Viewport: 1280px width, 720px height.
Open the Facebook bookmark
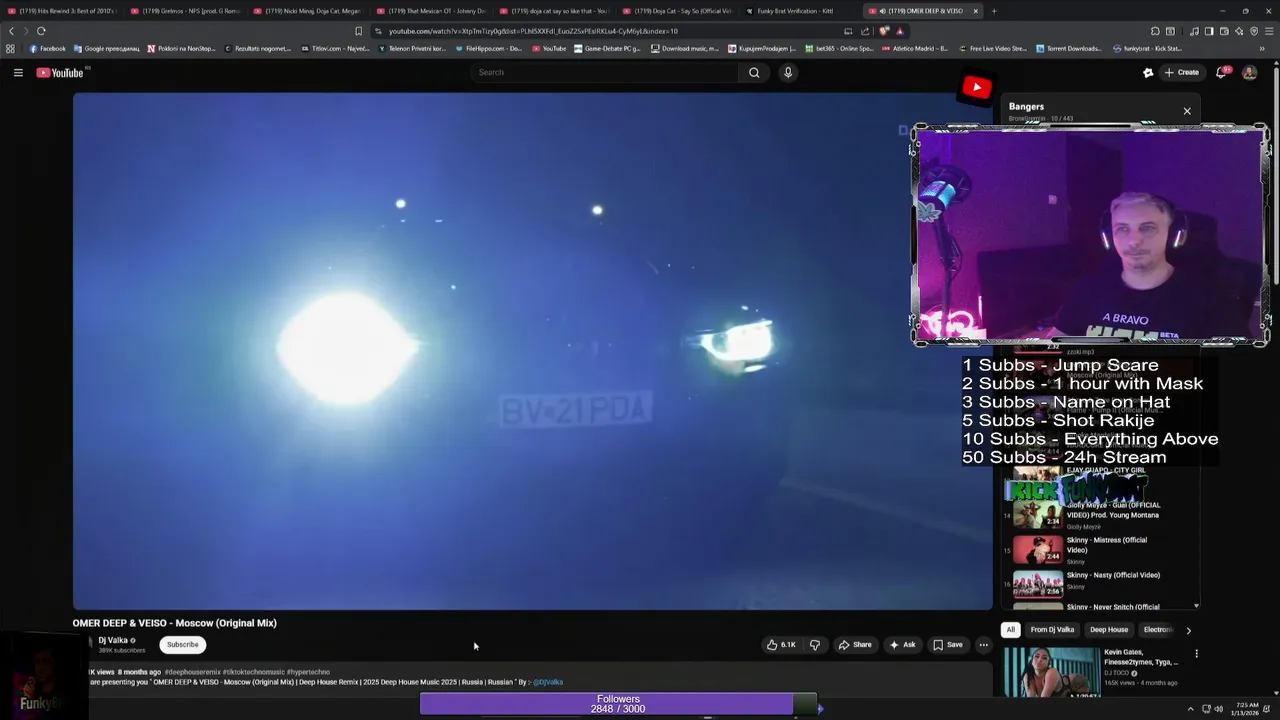(x=47, y=48)
